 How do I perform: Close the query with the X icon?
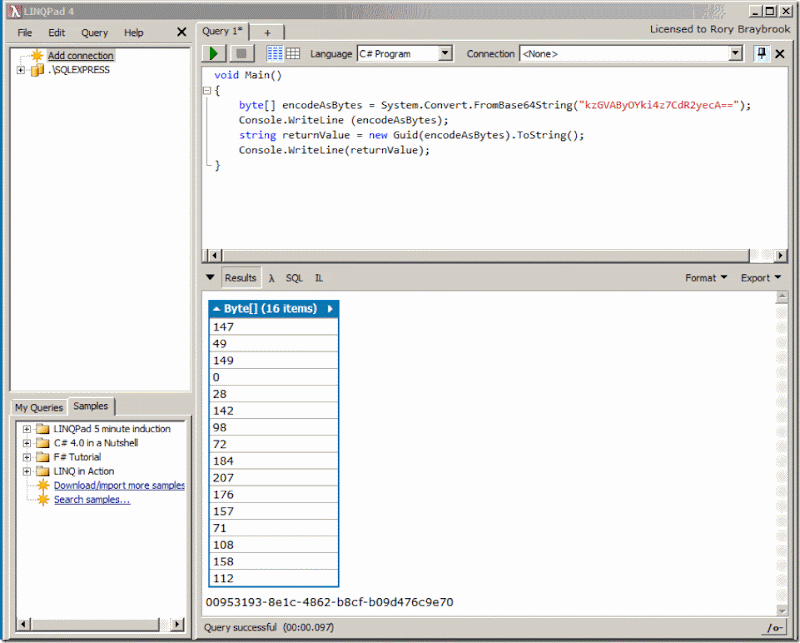[780, 54]
